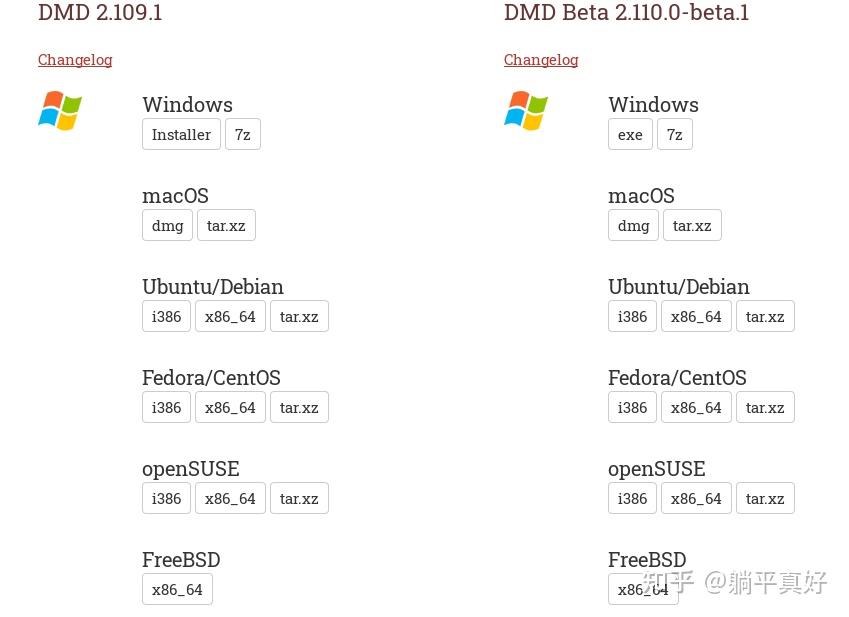Viewport: 849px width, 617px height.
Task: Get the Ubuntu/Debian x86_64 package for DMD Beta
Action: [x=696, y=316]
